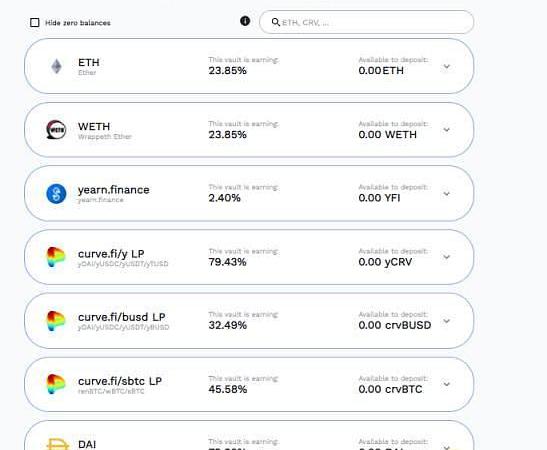Expand the curve.fi/y LP vault chevron
This screenshot has height=450, width=547.
447,257
